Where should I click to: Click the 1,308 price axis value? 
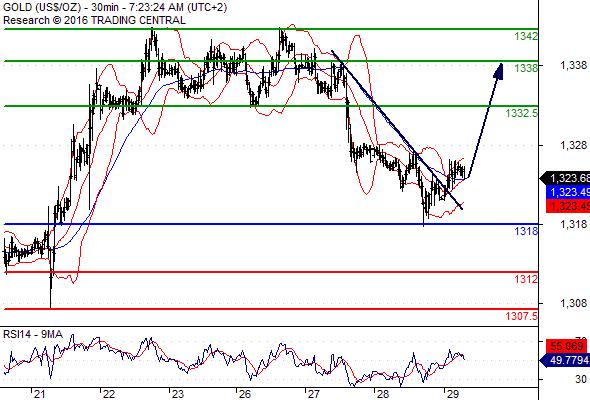[573, 303]
